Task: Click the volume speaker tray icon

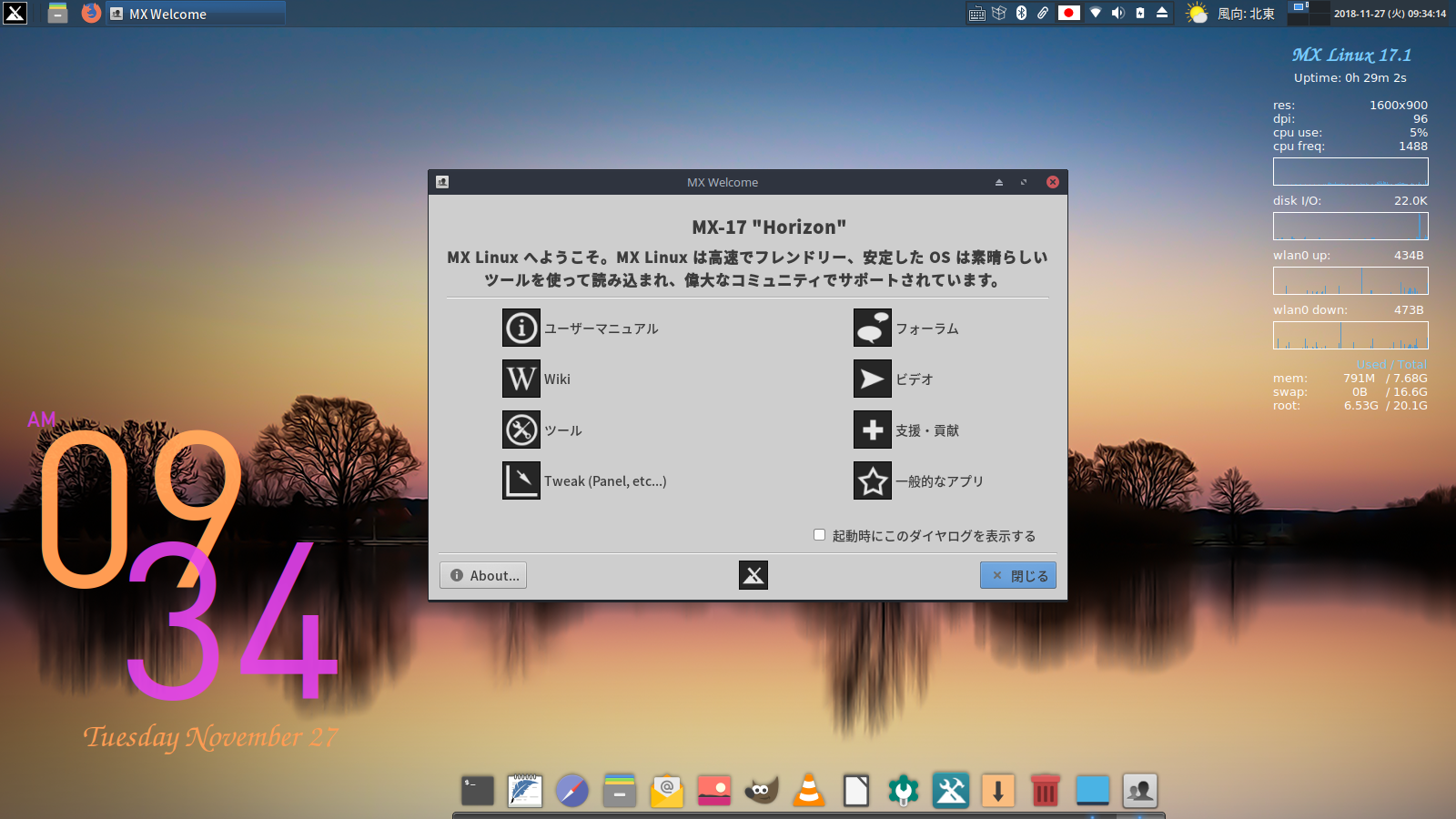Action: coord(1117,13)
